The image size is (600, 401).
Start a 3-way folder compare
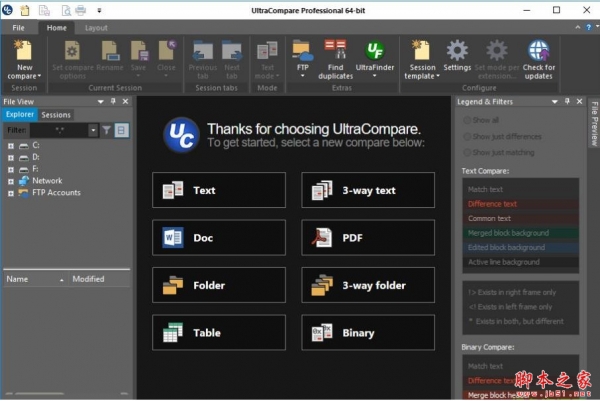click(x=368, y=285)
